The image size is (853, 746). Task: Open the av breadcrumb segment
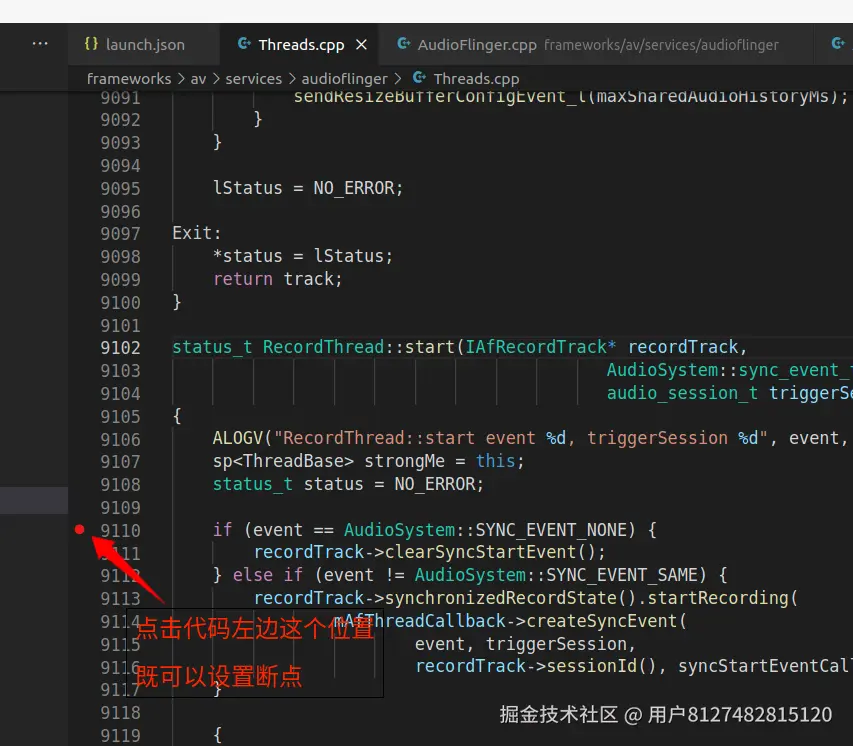coord(198,79)
